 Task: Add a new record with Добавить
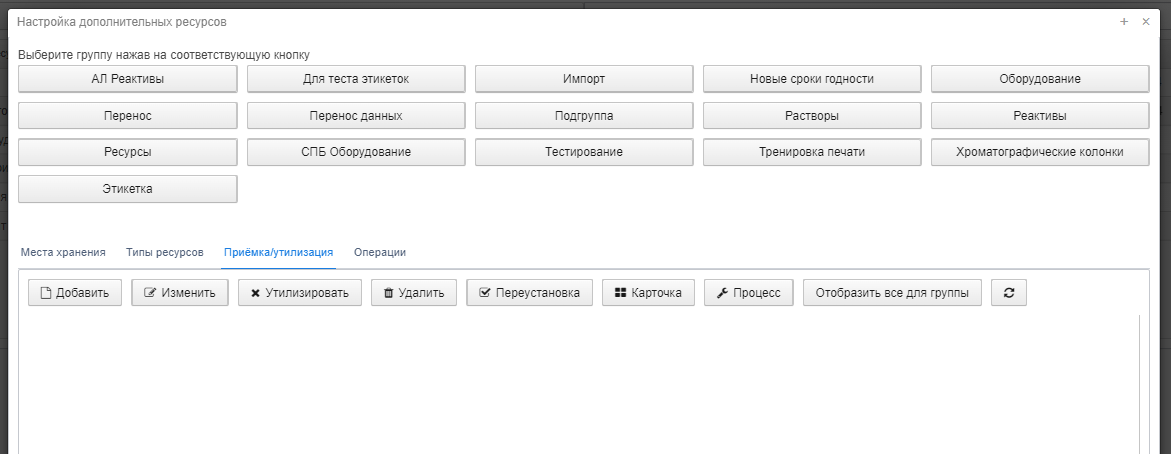pos(75,293)
